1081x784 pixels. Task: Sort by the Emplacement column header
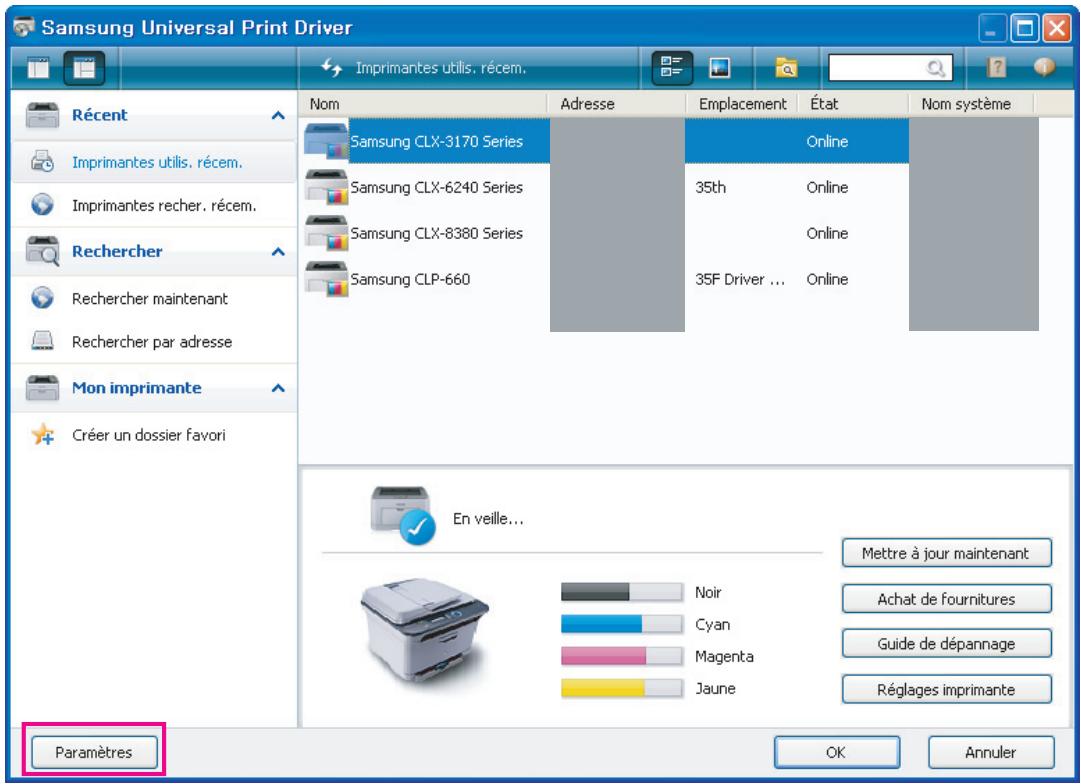[x=742, y=104]
